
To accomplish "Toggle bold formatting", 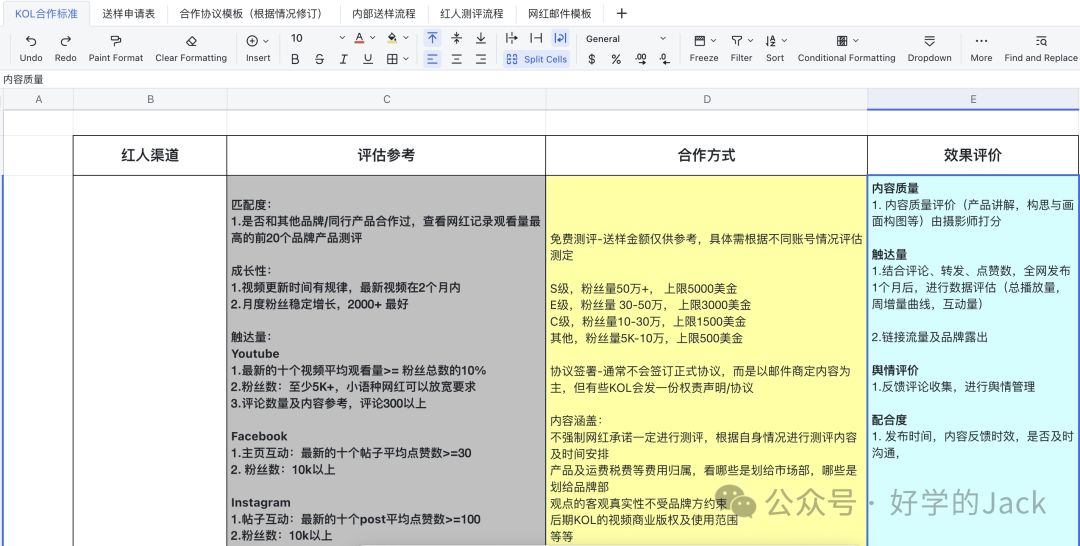I will point(295,59).
